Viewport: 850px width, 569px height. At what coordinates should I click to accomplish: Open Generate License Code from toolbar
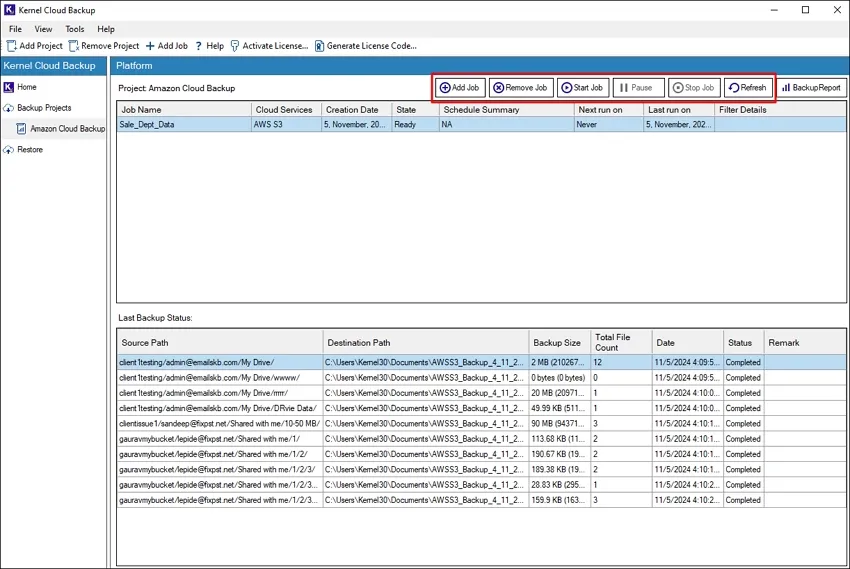[x=366, y=46]
